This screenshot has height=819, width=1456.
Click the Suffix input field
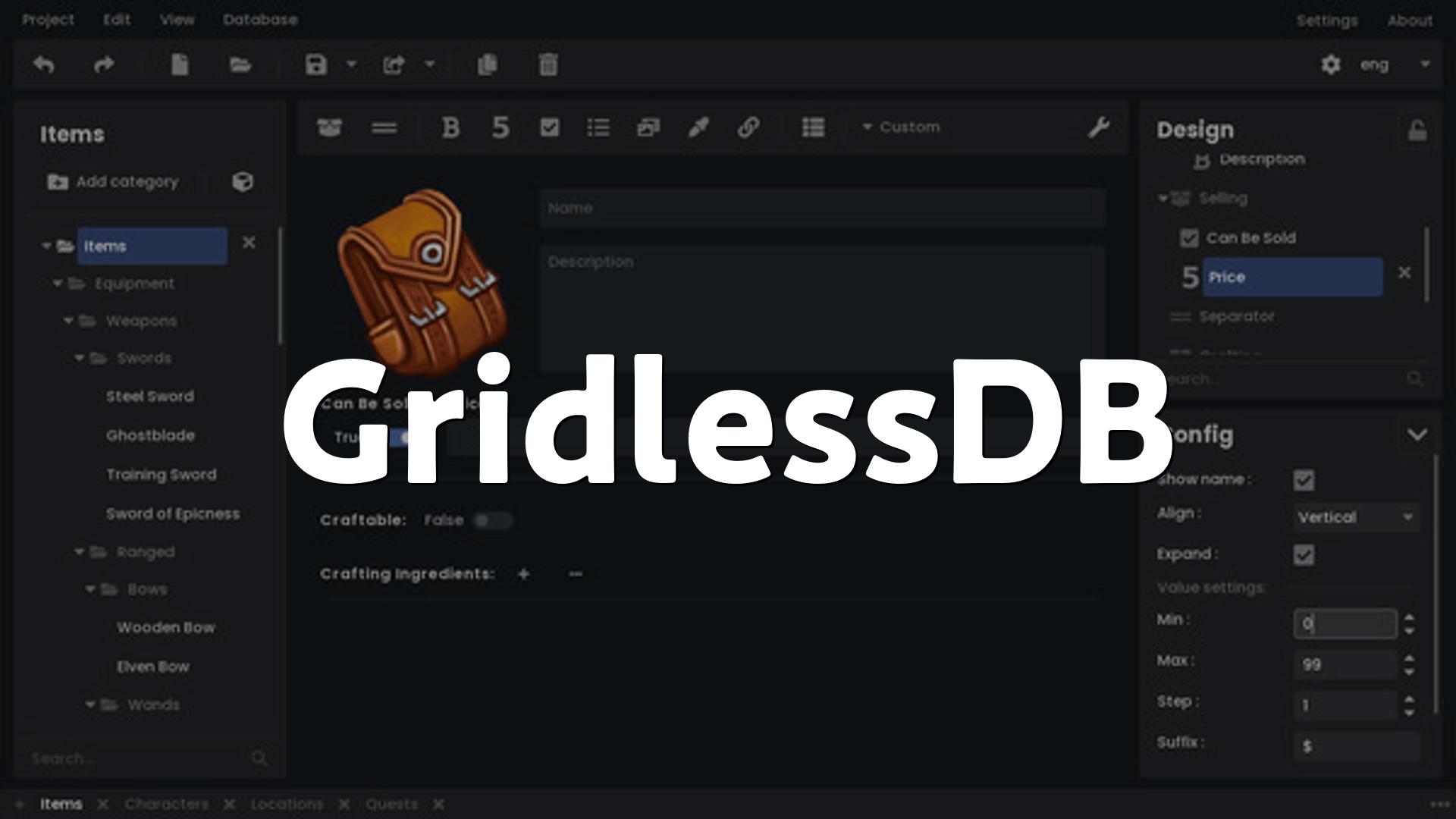[x=1356, y=746]
